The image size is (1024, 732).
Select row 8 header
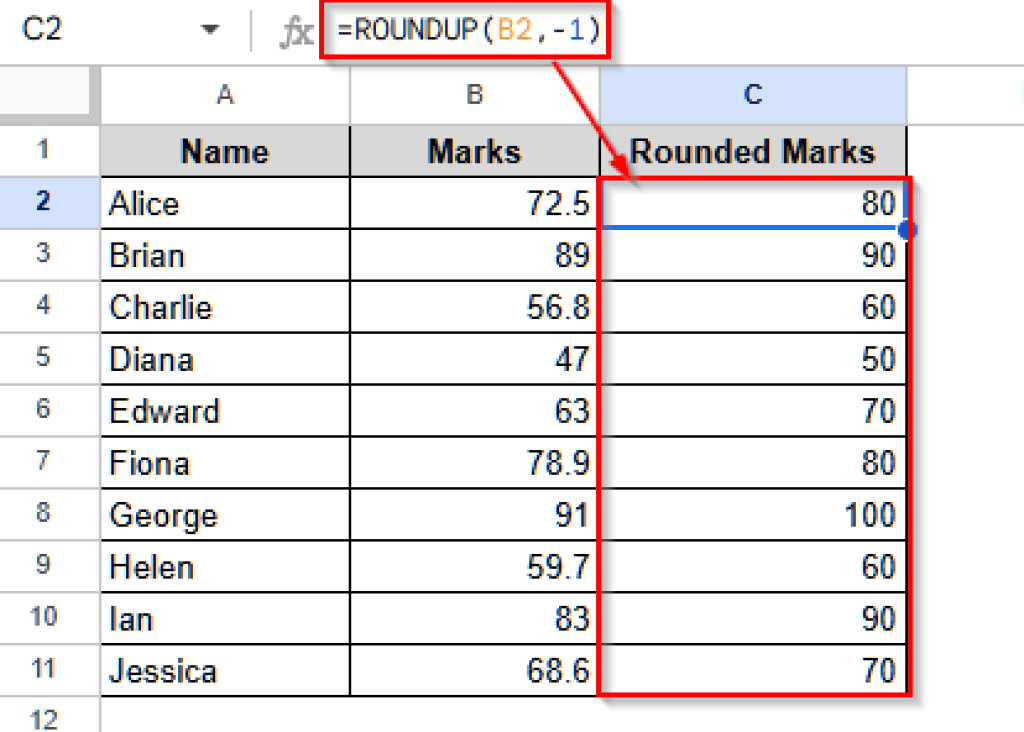43,515
